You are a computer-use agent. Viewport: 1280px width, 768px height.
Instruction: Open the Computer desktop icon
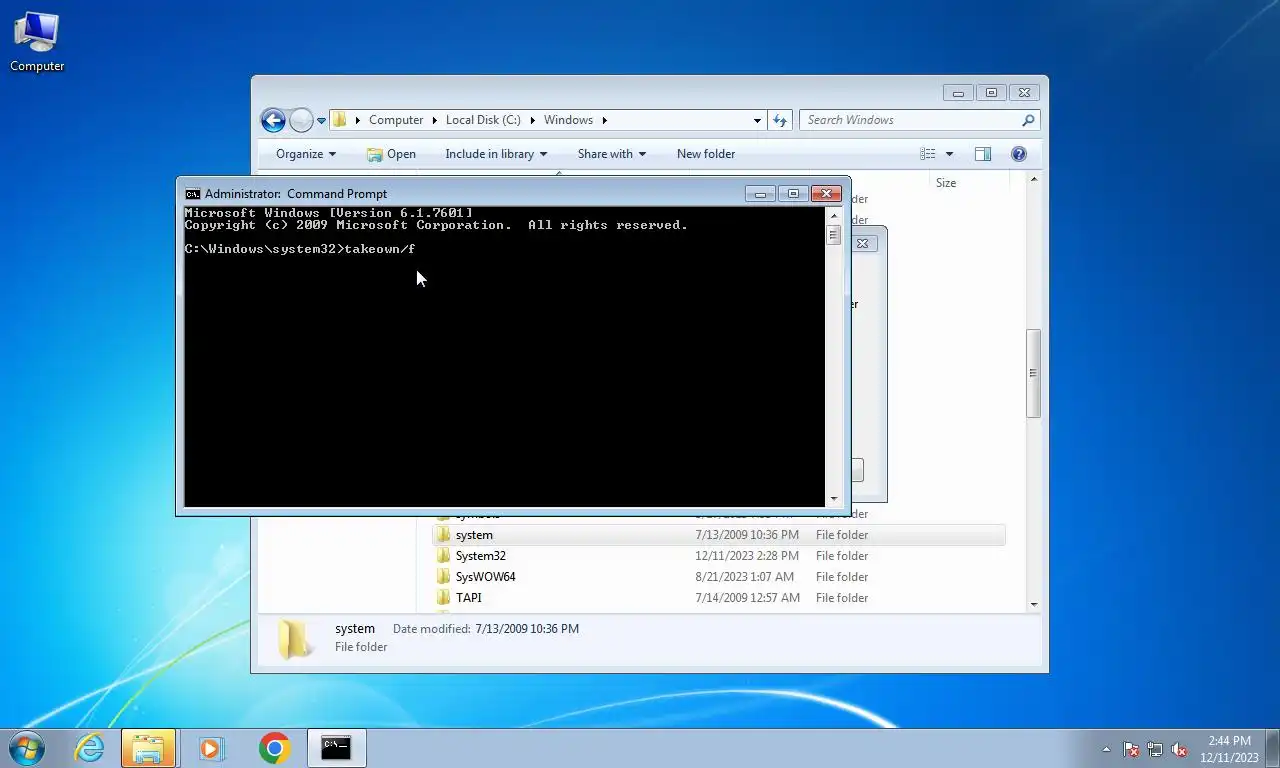pos(37,42)
